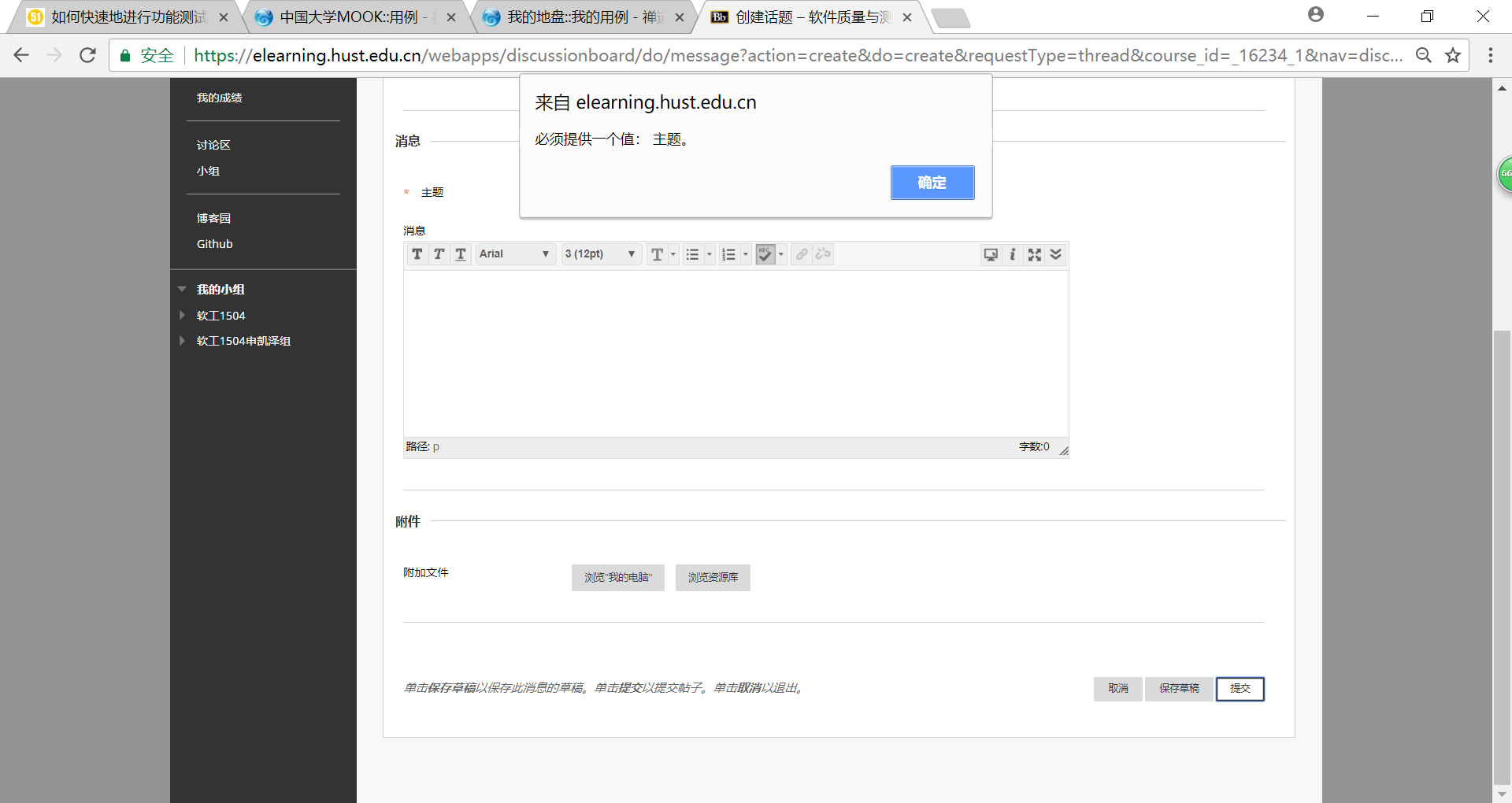This screenshot has width=1512, height=803.
Task: Close the 如何快速地进行功能测试 tab
Action: point(224,17)
